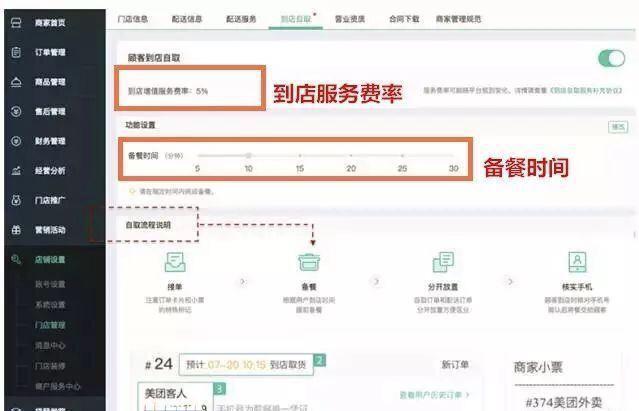Image resolution: width=639 pixels, height=411 pixels.
Task: Click the 备餐时间 slider handle
Action: click(248, 155)
